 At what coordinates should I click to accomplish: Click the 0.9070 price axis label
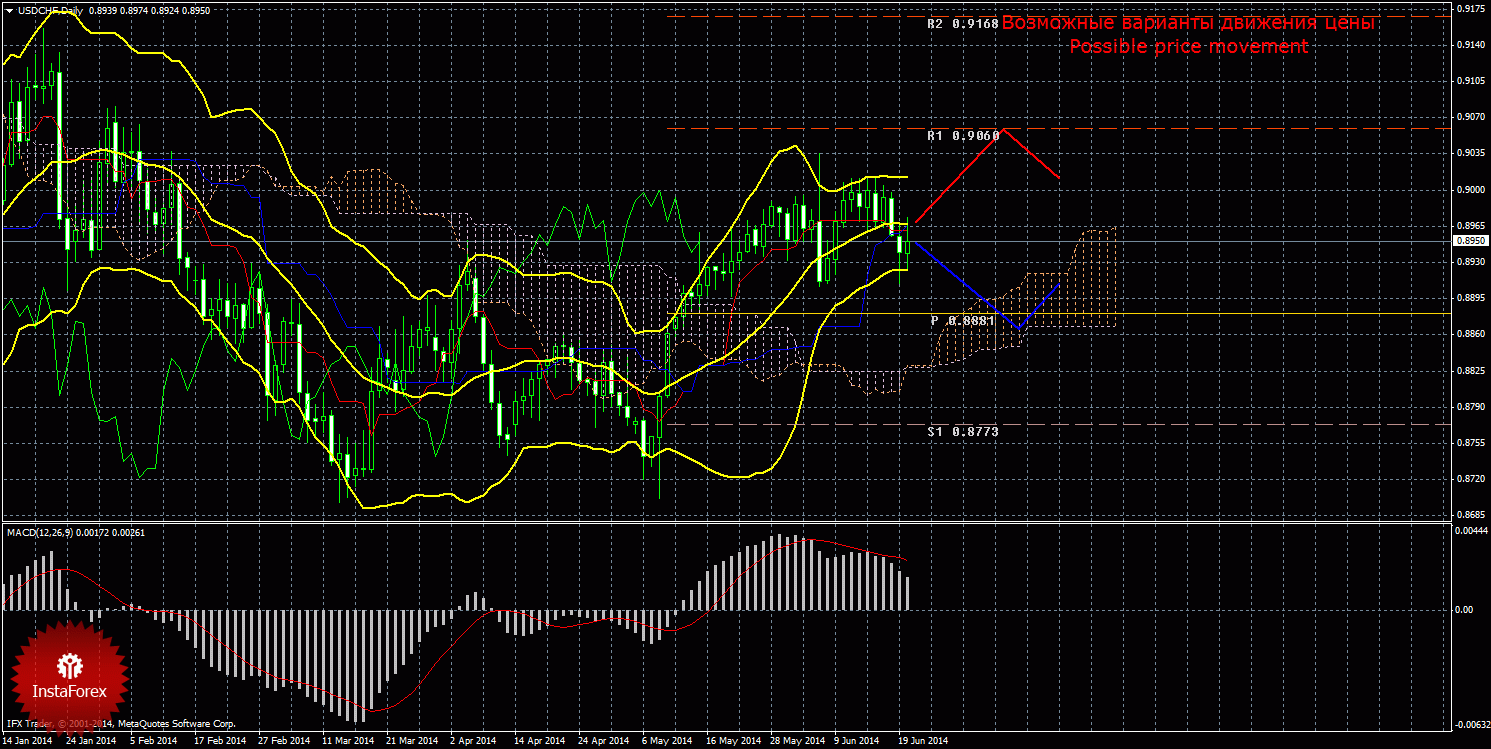coord(1469,117)
